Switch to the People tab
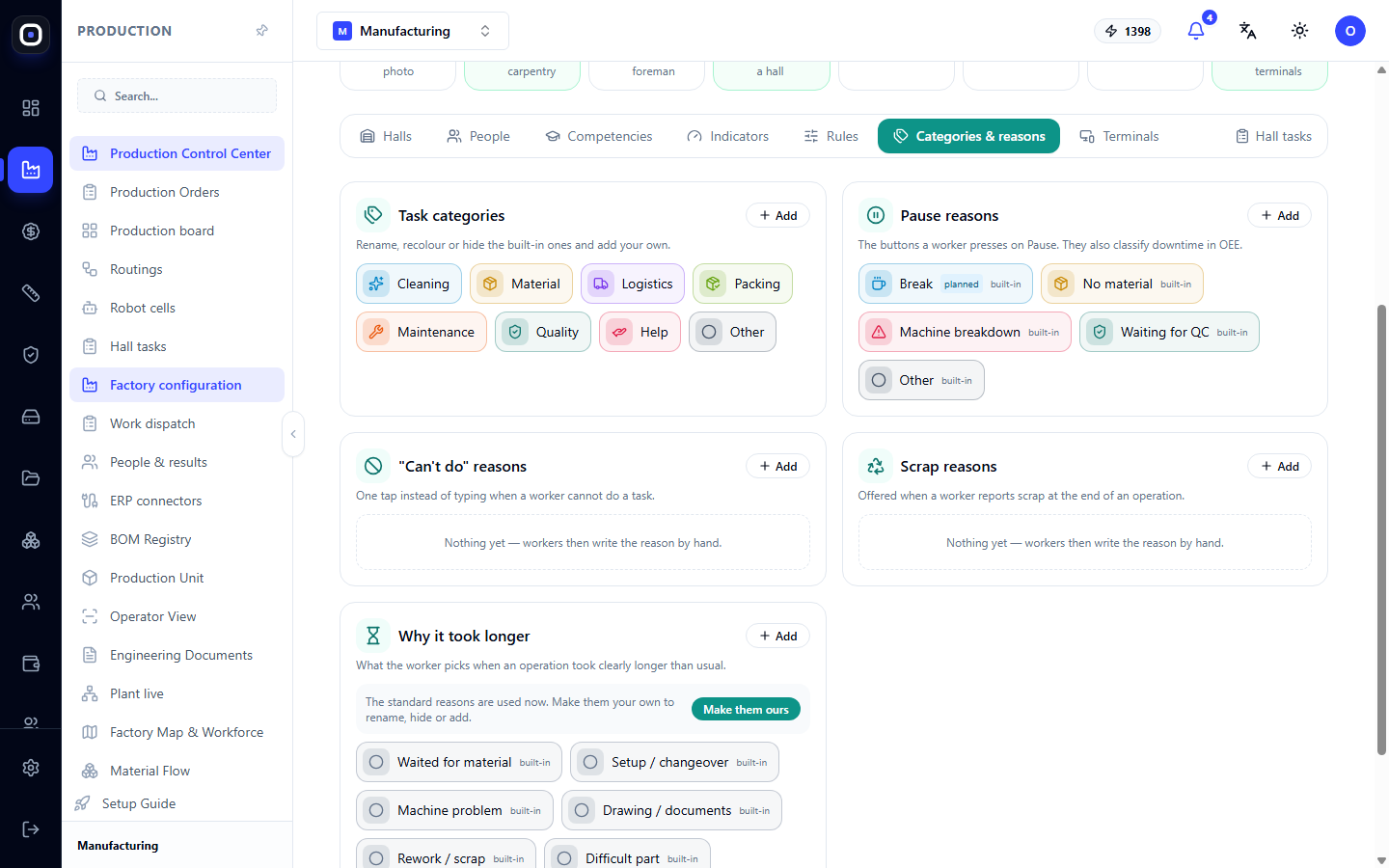1389x868 pixels. click(478, 136)
